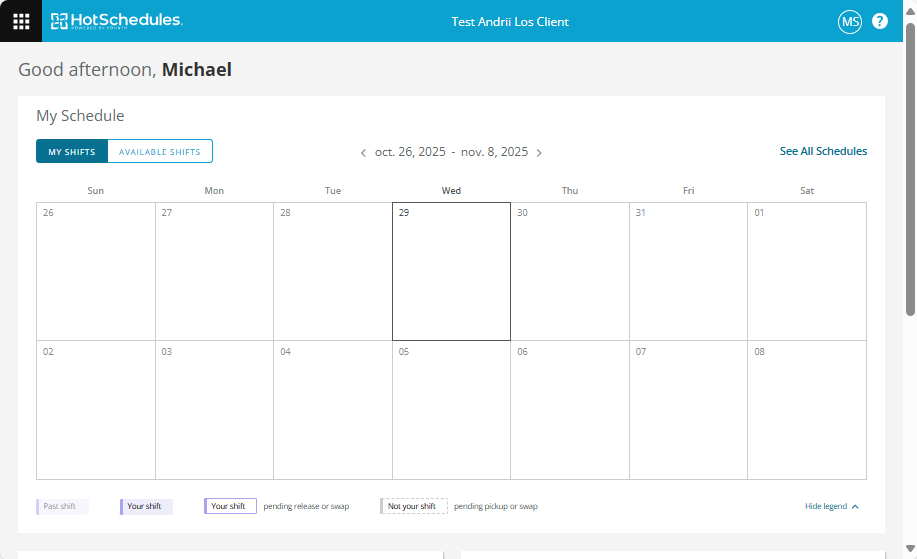Click the Not your shift legend swatch
917x559 pixels.
[414, 506]
